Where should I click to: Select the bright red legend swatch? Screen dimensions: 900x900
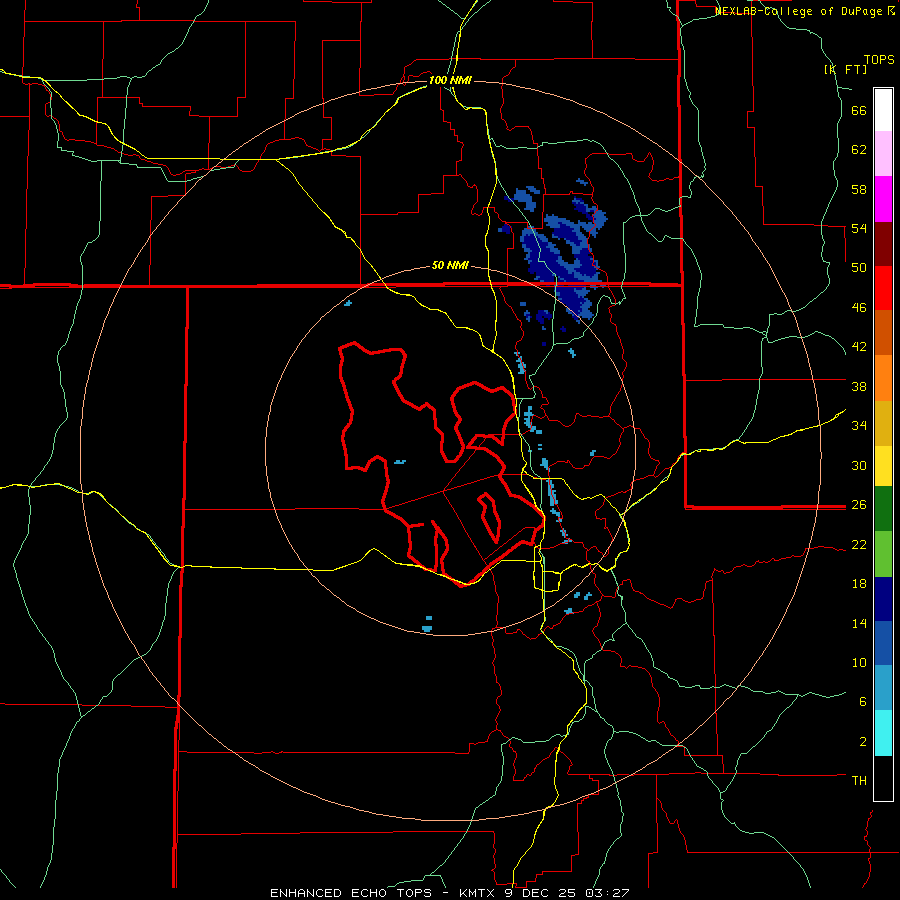click(883, 288)
